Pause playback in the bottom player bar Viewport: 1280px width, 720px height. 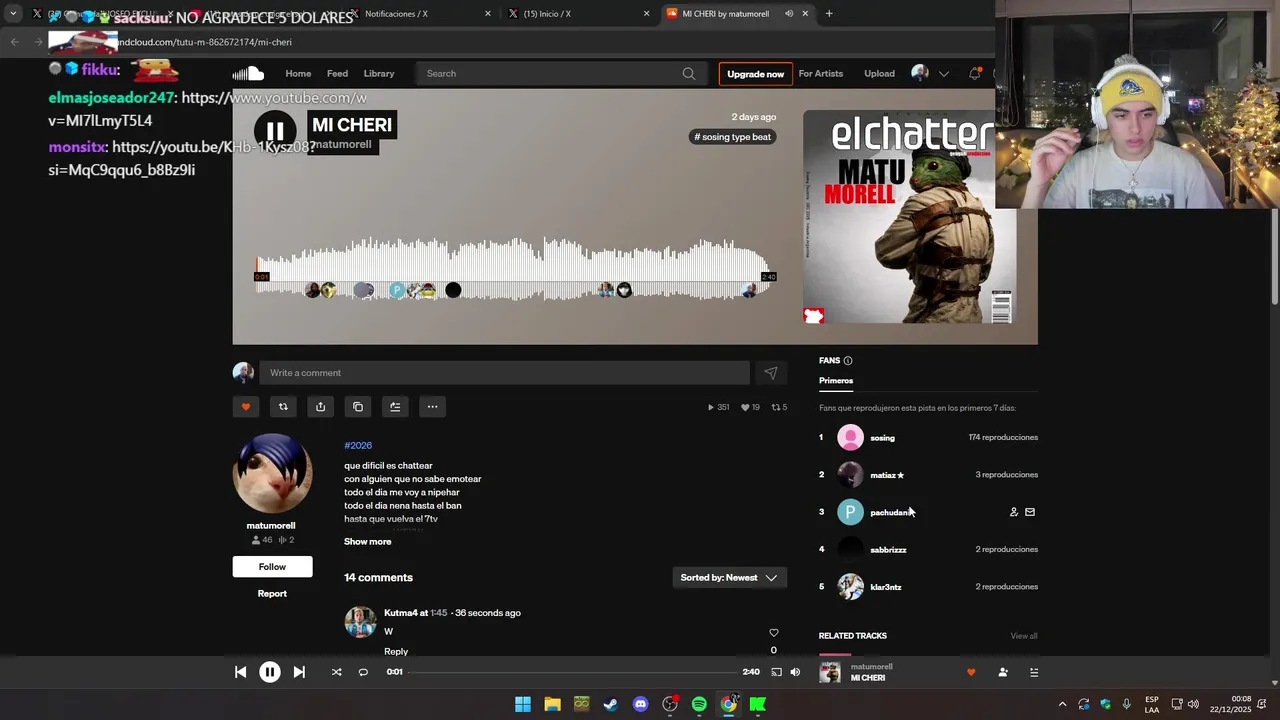(x=270, y=672)
